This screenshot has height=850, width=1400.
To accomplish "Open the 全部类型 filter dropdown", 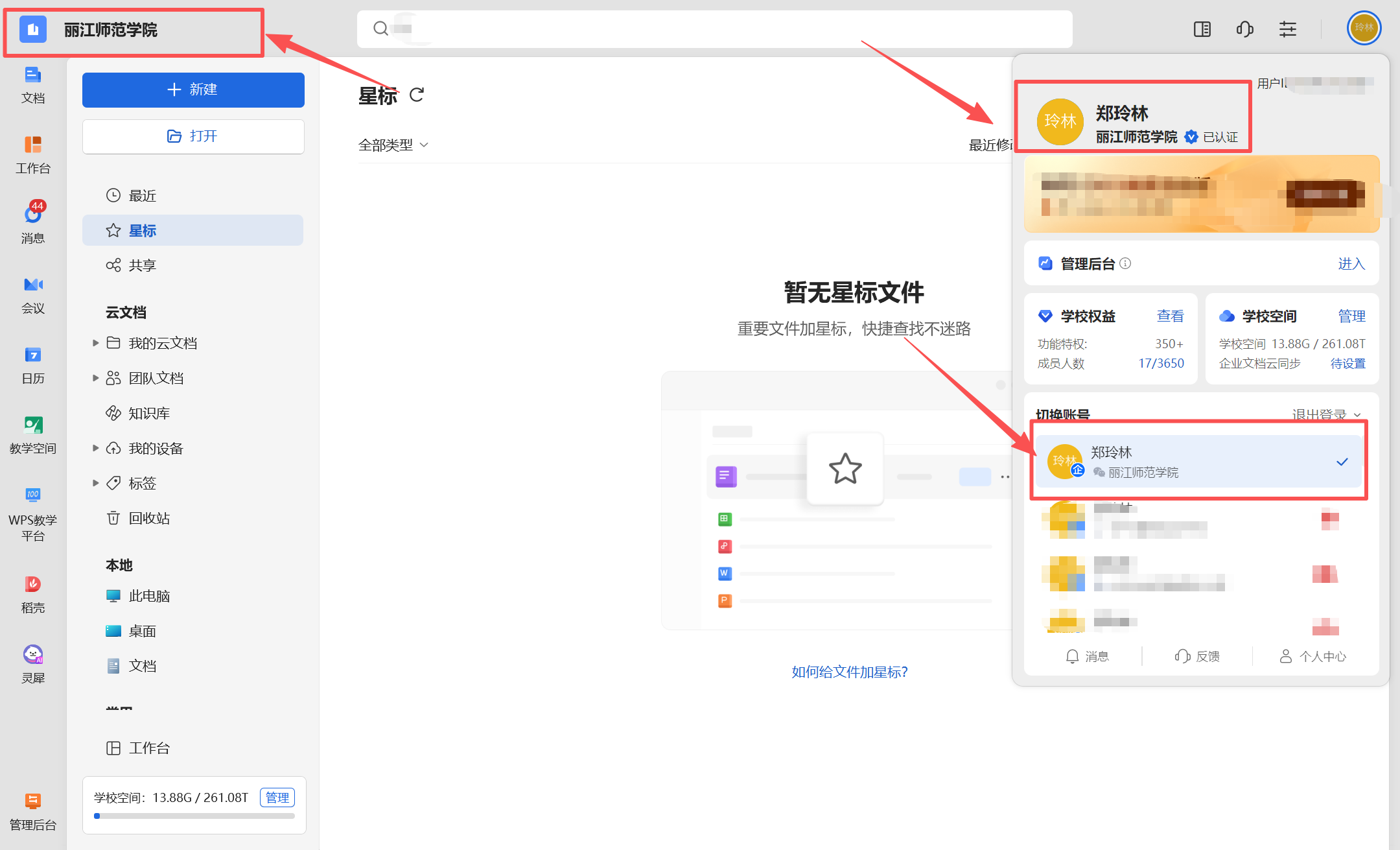I will (x=393, y=145).
